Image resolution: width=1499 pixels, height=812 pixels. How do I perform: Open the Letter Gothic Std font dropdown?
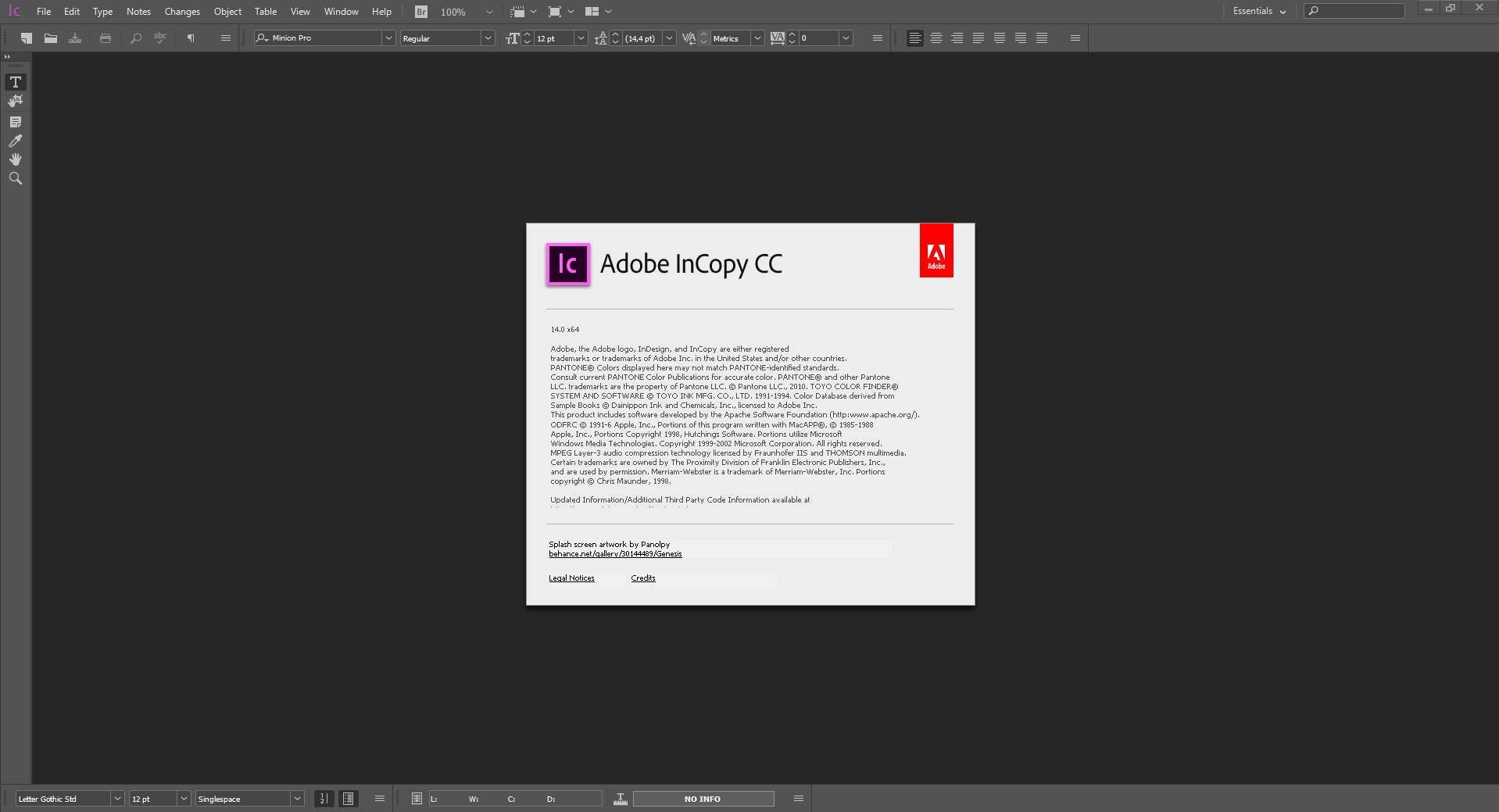pyautogui.click(x=117, y=799)
